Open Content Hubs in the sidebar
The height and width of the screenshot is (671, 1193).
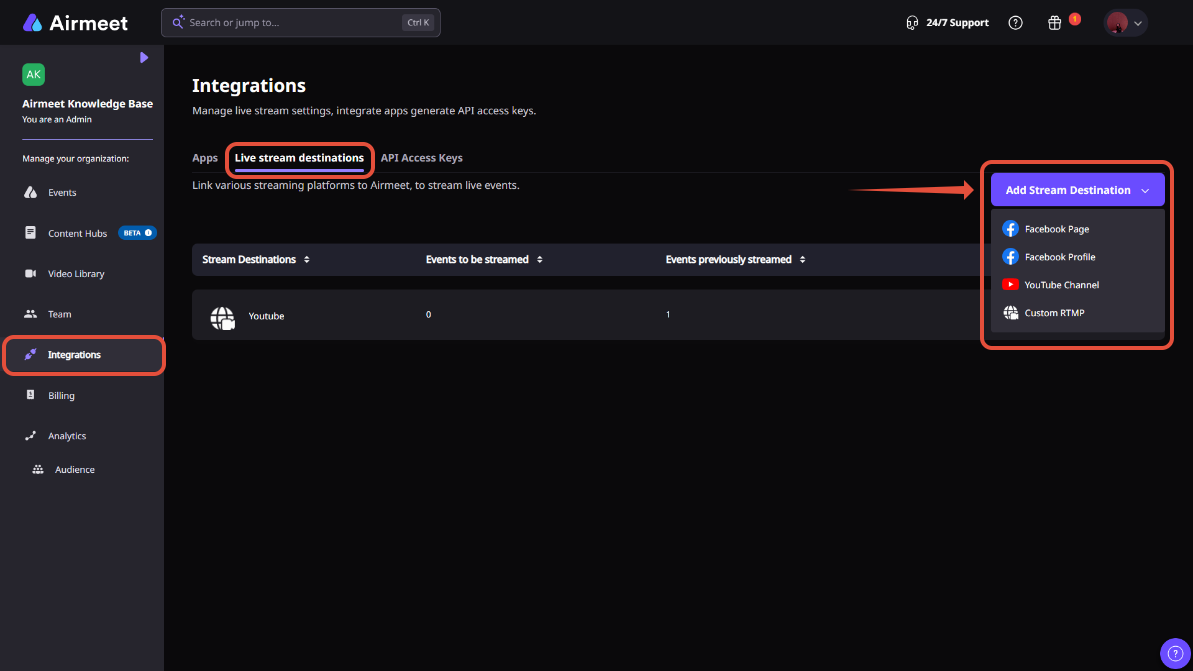point(77,233)
